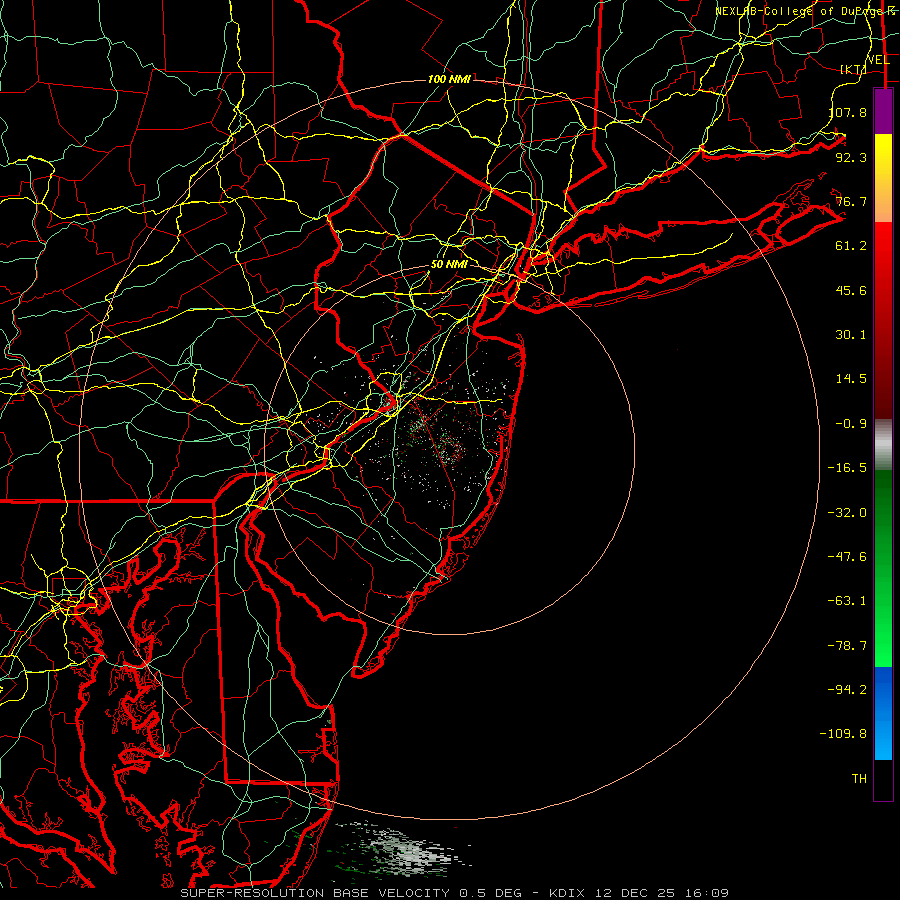Image resolution: width=900 pixels, height=900 pixels.
Task: Click the KDIX station identifier in the caption
Action: pyautogui.click(x=567, y=893)
